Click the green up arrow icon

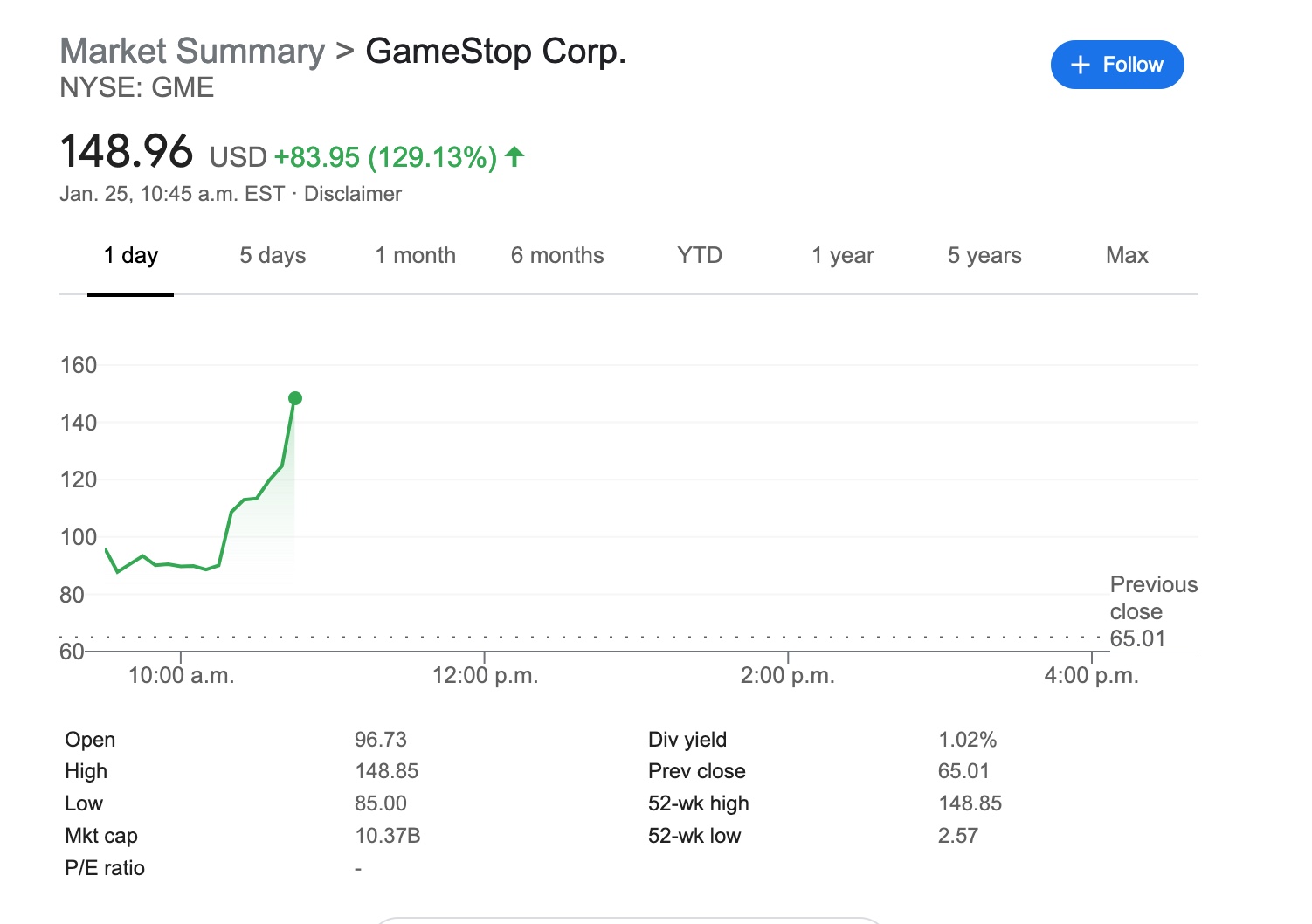515,156
